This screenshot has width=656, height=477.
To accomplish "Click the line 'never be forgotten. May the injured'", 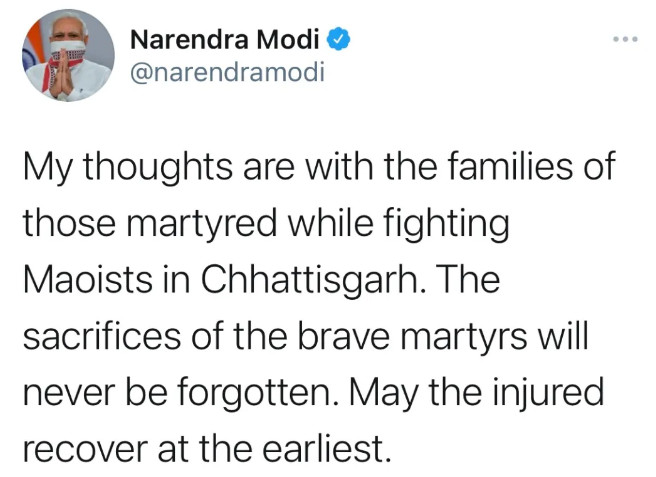I will pos(313,392).
